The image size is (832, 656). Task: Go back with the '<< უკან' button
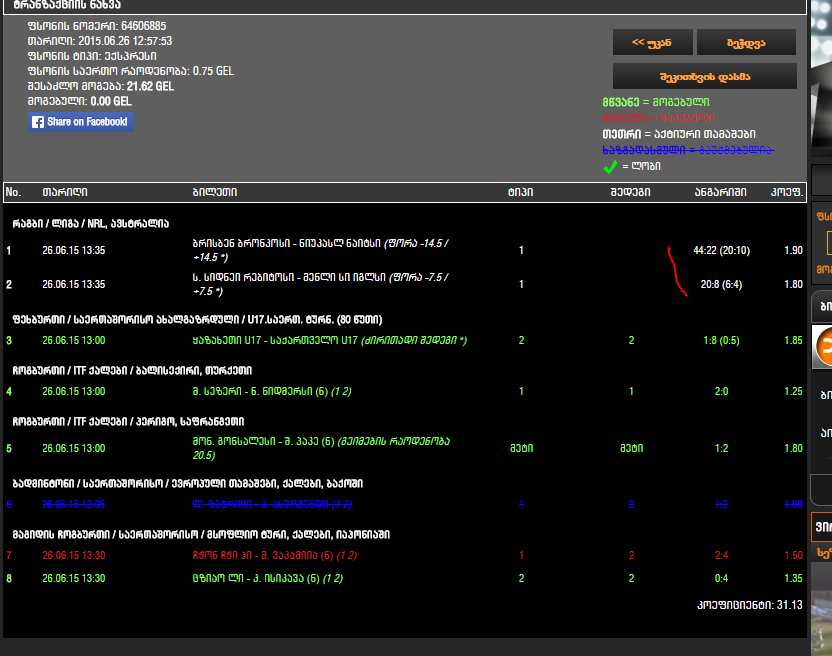651,42
